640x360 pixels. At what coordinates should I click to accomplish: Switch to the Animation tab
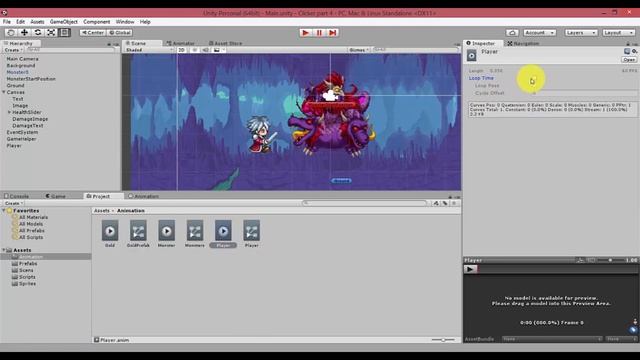point(143,196)
